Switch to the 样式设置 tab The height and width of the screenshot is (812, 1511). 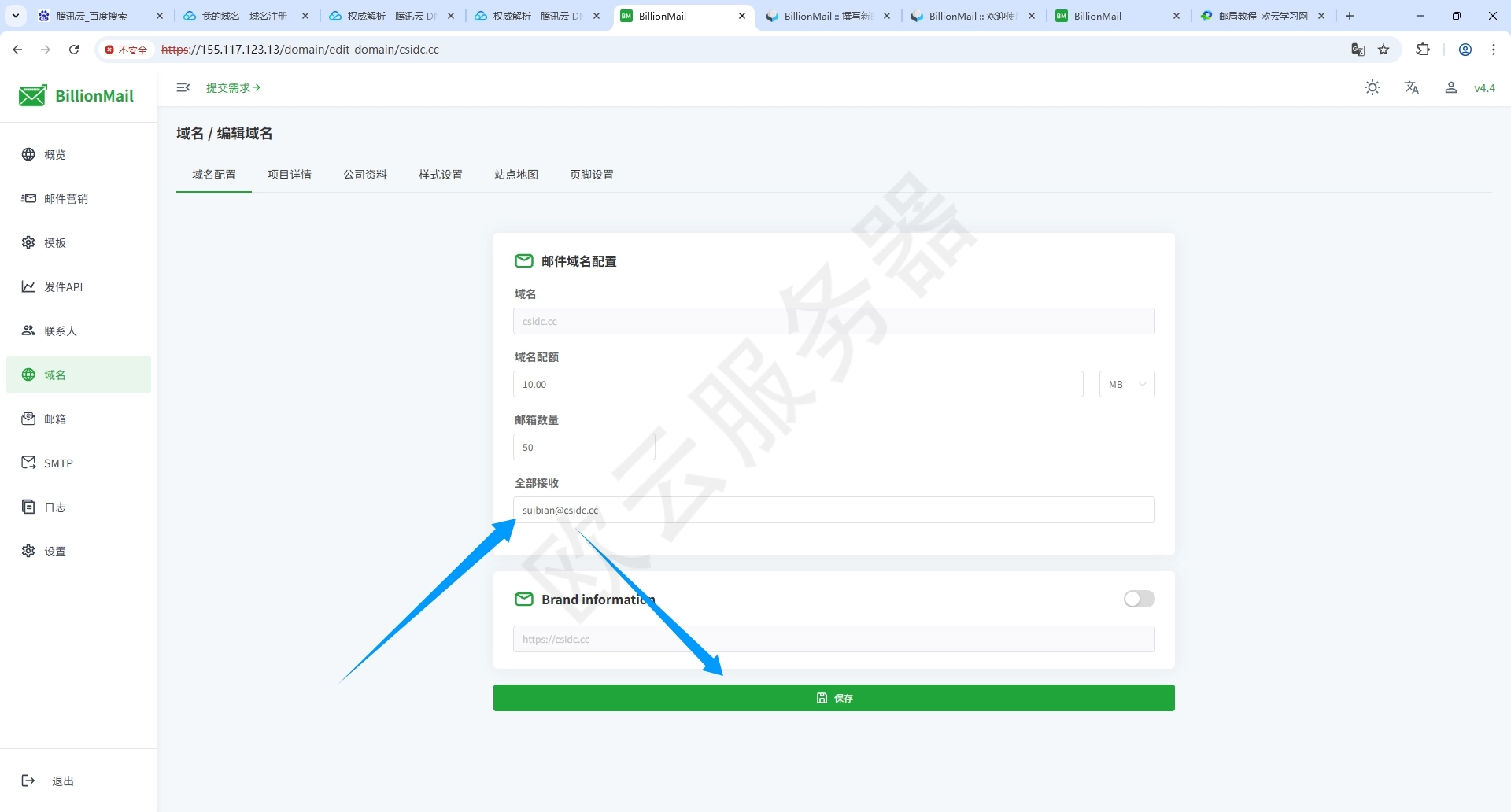tap(441, 175)
